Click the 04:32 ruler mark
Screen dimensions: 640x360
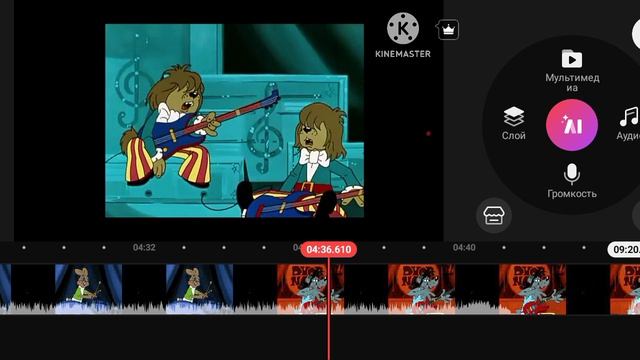pos(144,247)
